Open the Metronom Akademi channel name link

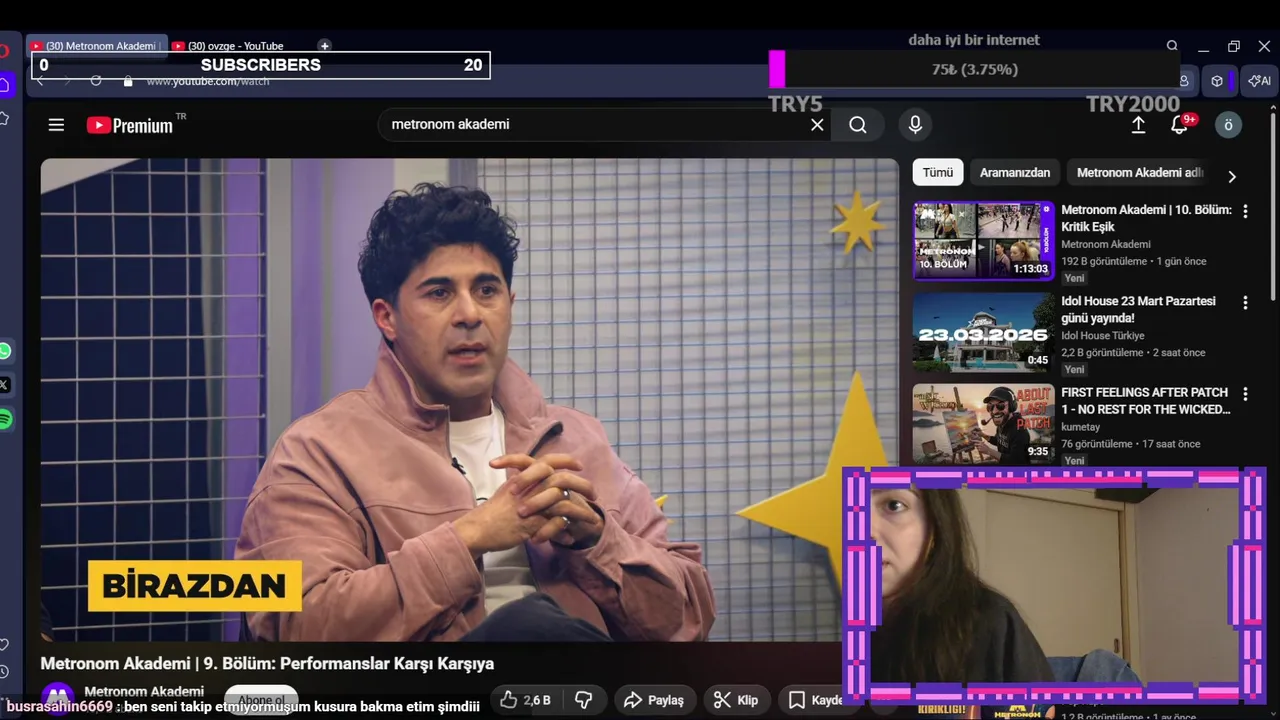[x=144, y=691]
